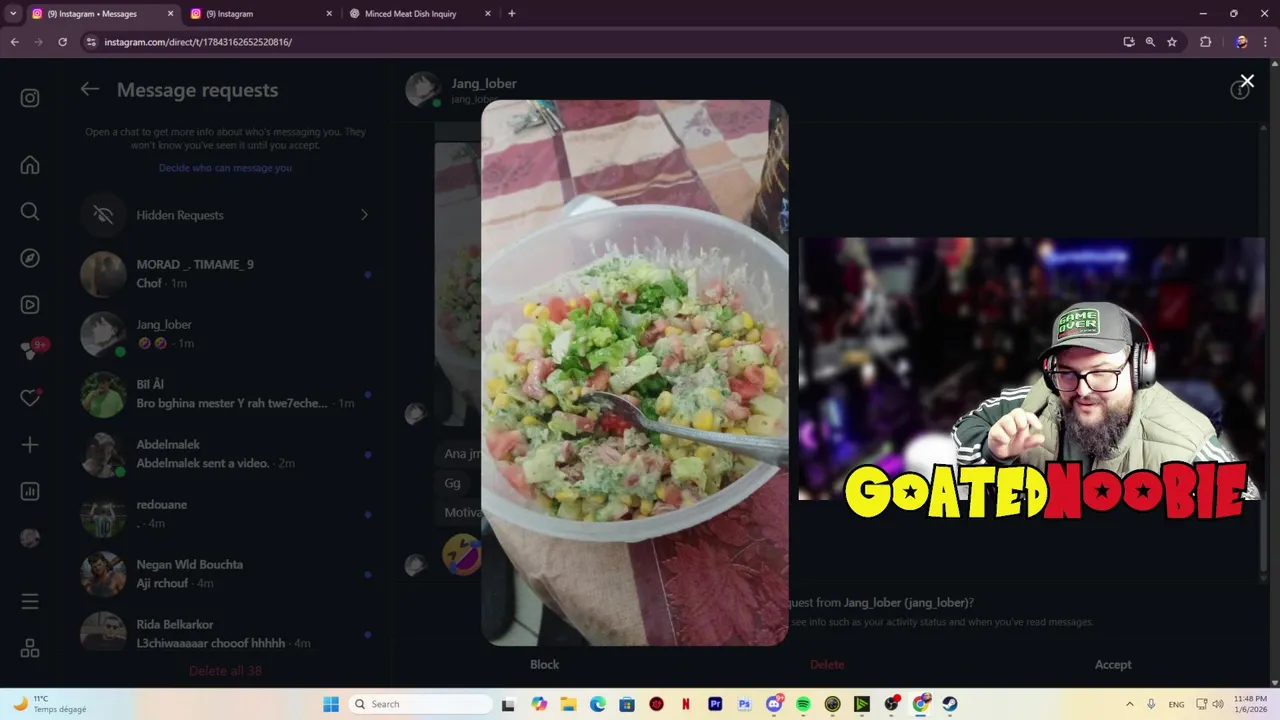1280x720 pixels.
Task: Switch to Instagram Messages browser tab
Action: click(x=100, y=14)
